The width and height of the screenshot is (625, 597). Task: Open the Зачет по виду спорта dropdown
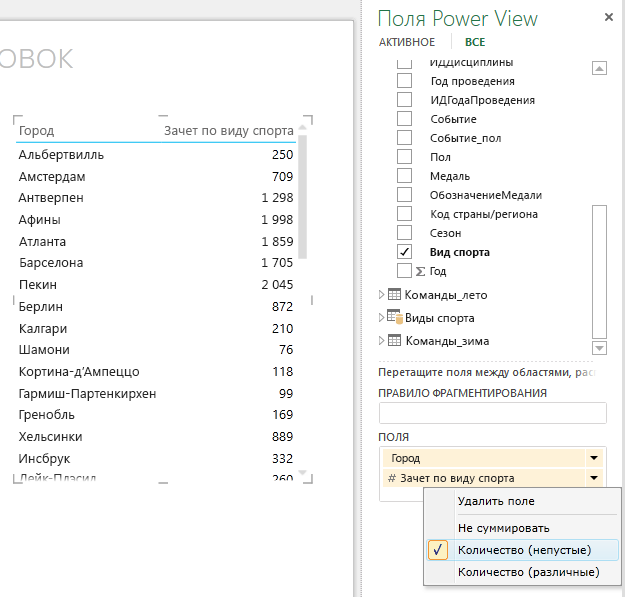coord(594,478)
